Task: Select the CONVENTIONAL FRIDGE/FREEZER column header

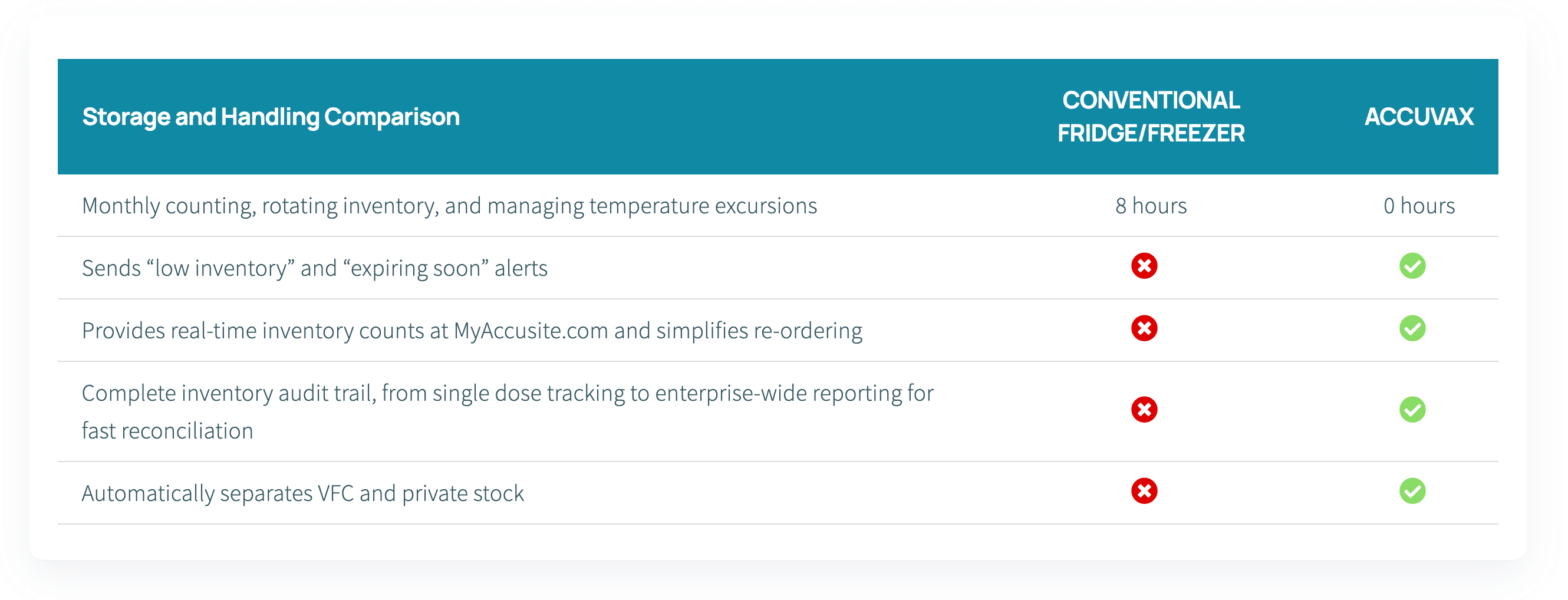Action: (1151, 117)
